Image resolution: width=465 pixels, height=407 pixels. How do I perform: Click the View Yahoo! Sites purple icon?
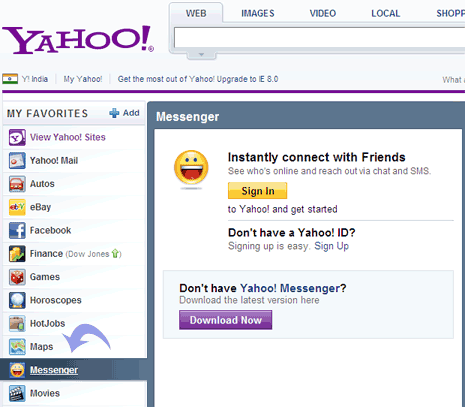point(17,137)
